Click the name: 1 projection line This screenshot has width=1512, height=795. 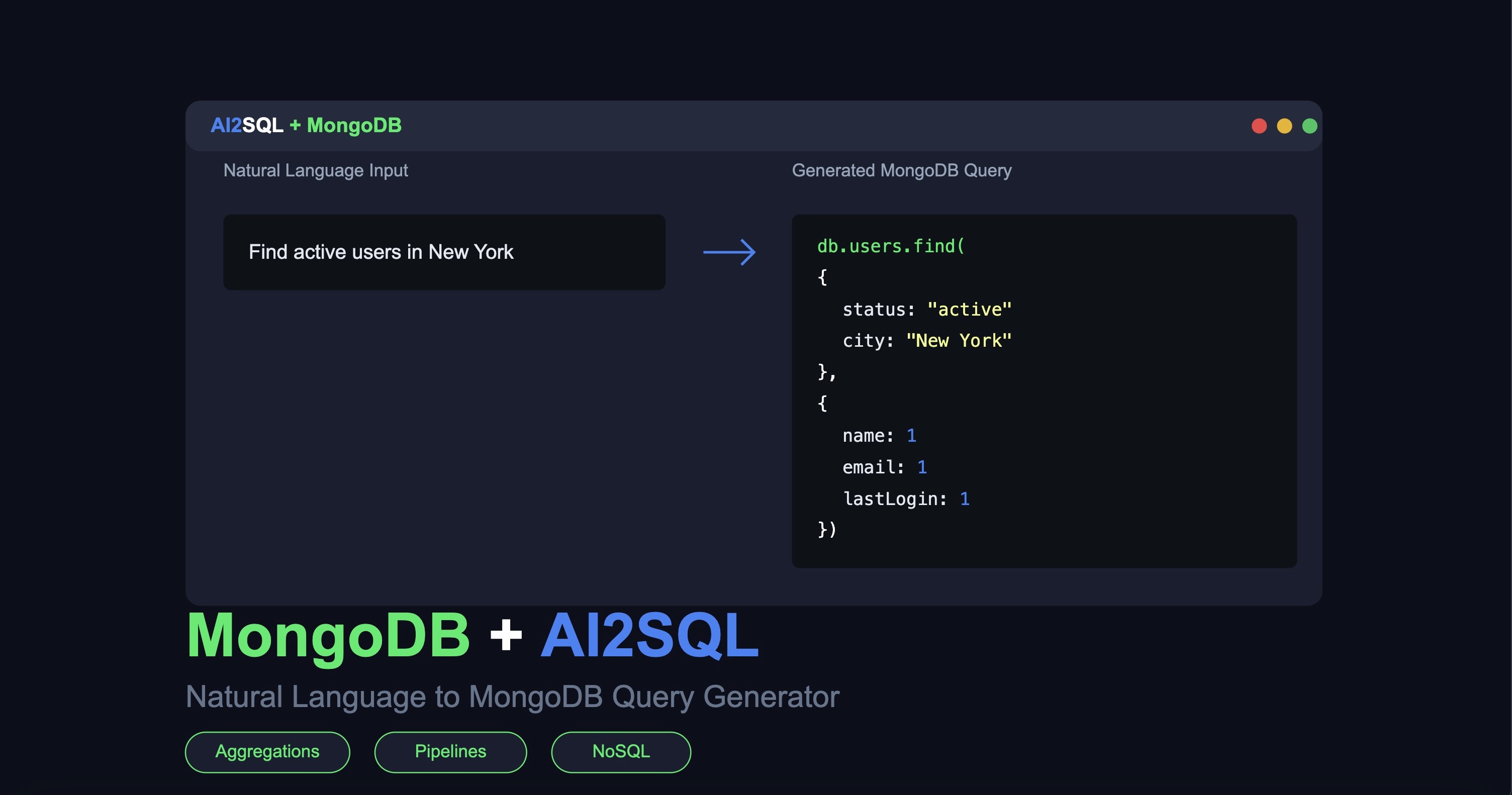[879, 436]
